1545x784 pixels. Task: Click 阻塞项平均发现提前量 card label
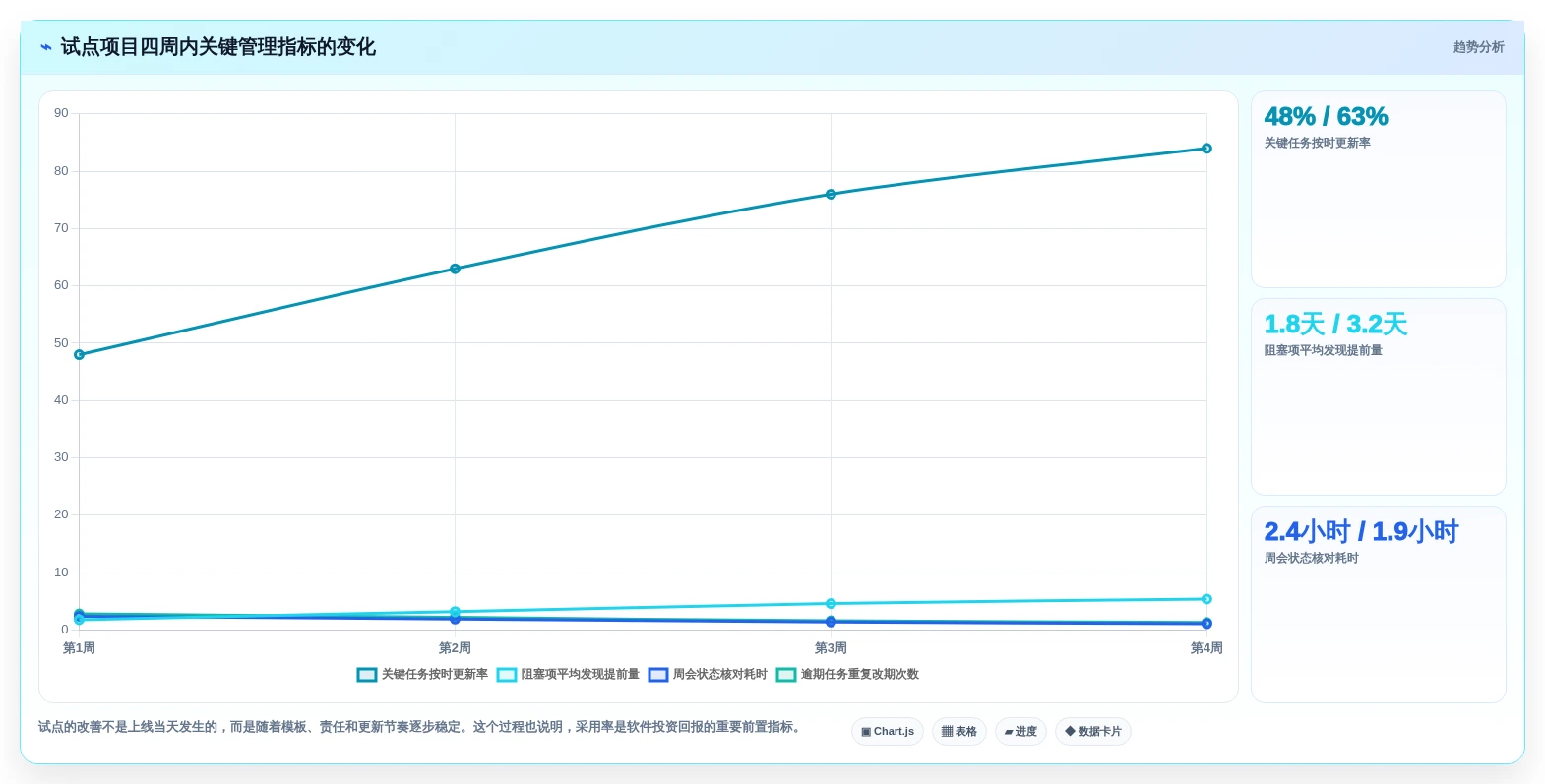[1323, 351]
